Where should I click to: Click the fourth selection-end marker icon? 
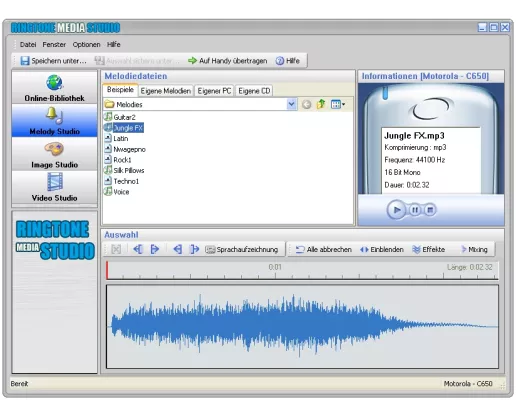194,249
